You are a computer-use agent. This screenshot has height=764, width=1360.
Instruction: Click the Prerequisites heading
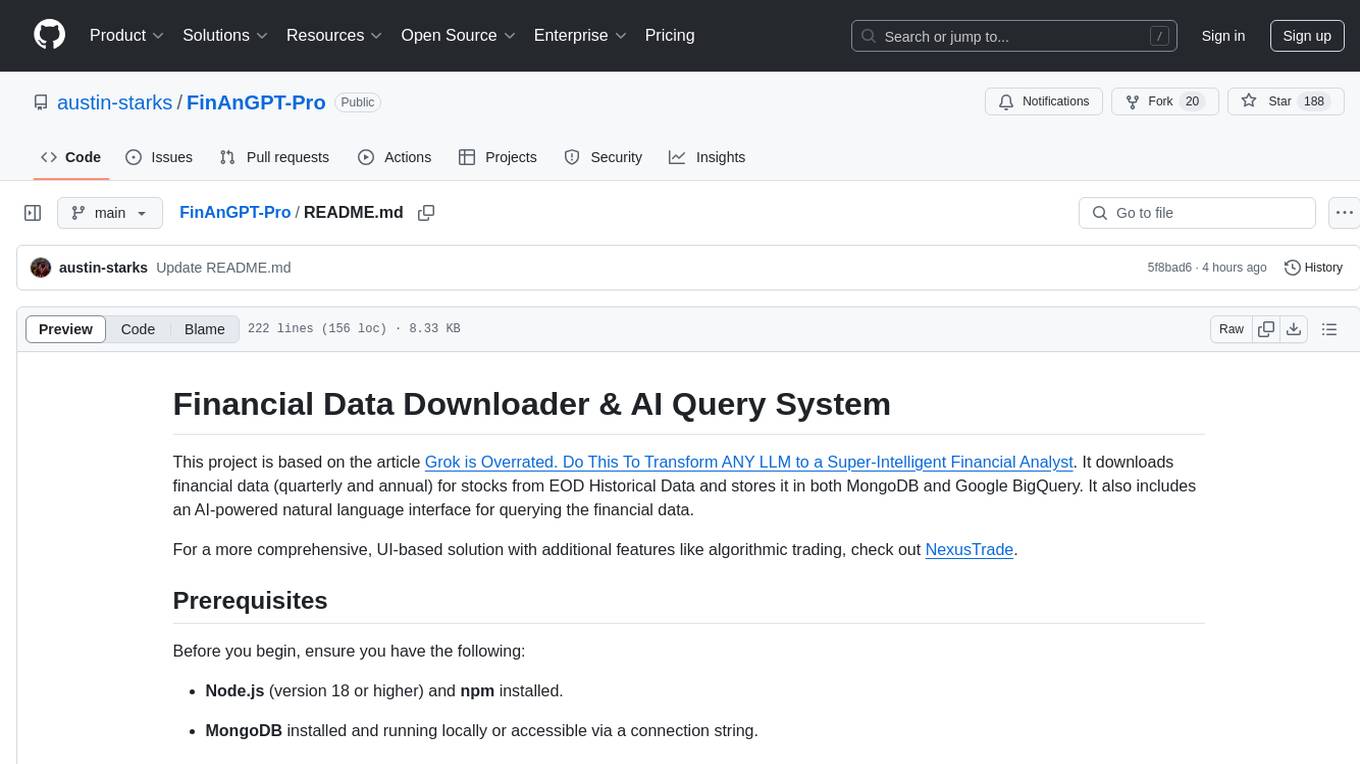[250, 600]
